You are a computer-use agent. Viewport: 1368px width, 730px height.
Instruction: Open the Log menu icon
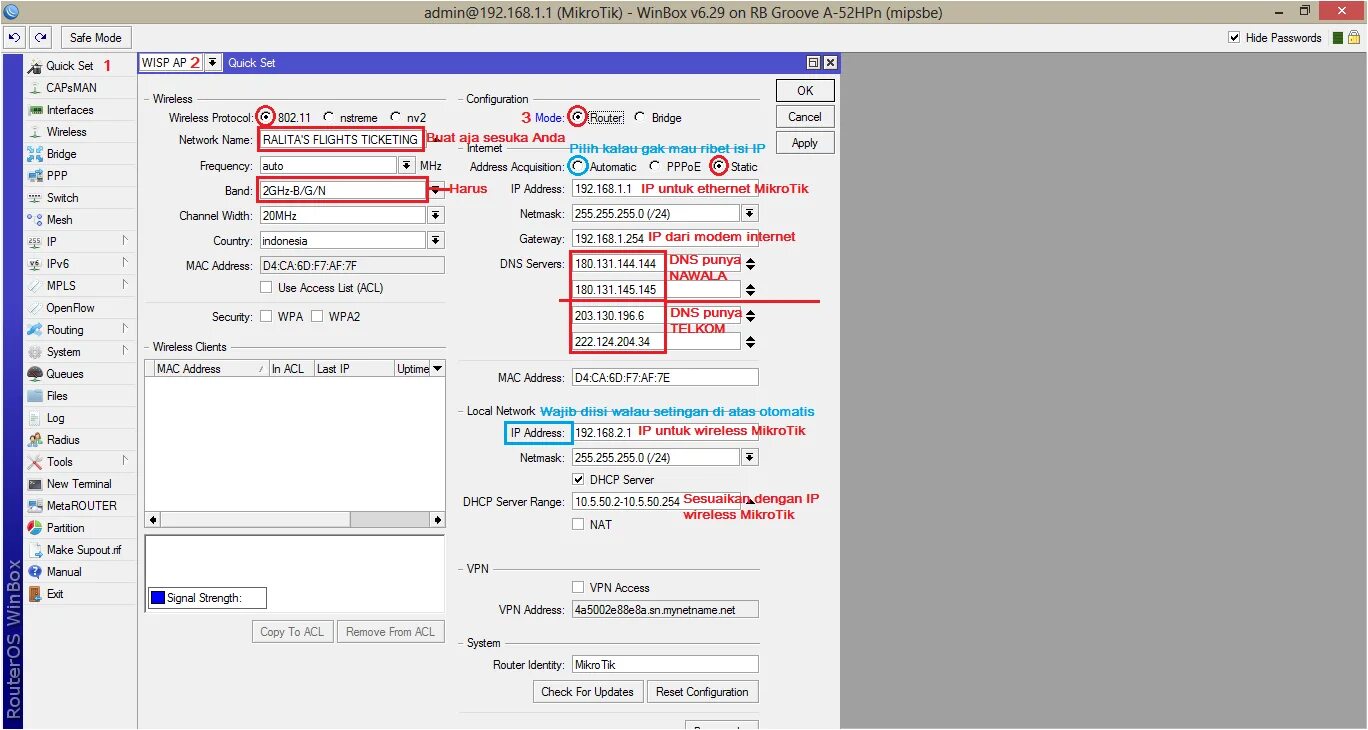(x=35, y=418)
